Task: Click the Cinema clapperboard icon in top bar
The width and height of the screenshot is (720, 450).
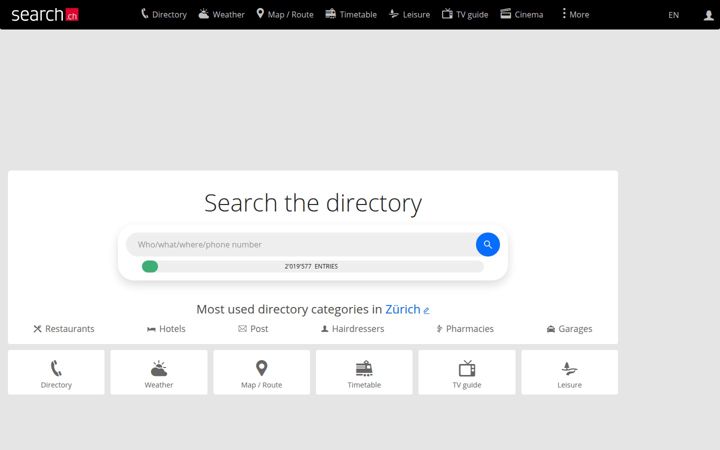Action: coord(506,14)
